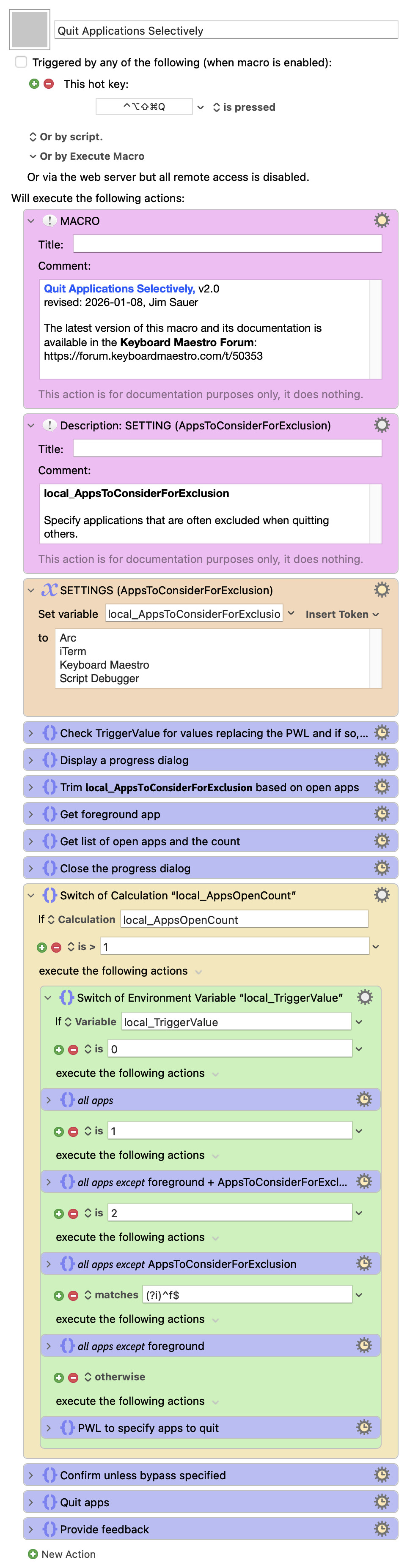This screenshot has width=407, height=1568.
Task: Click gear icon on 'Display a progress dialog'
Action: (382, 759)
